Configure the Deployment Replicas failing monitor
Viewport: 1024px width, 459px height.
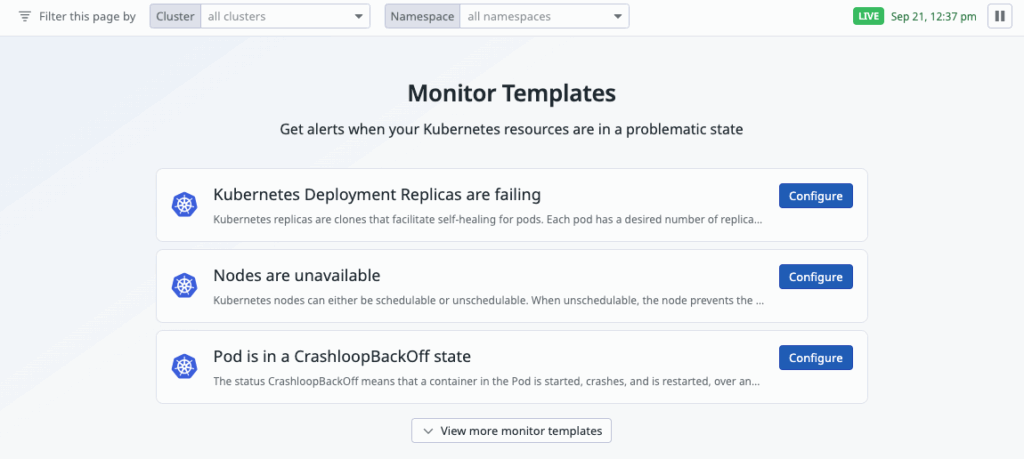tap(815, 195)
